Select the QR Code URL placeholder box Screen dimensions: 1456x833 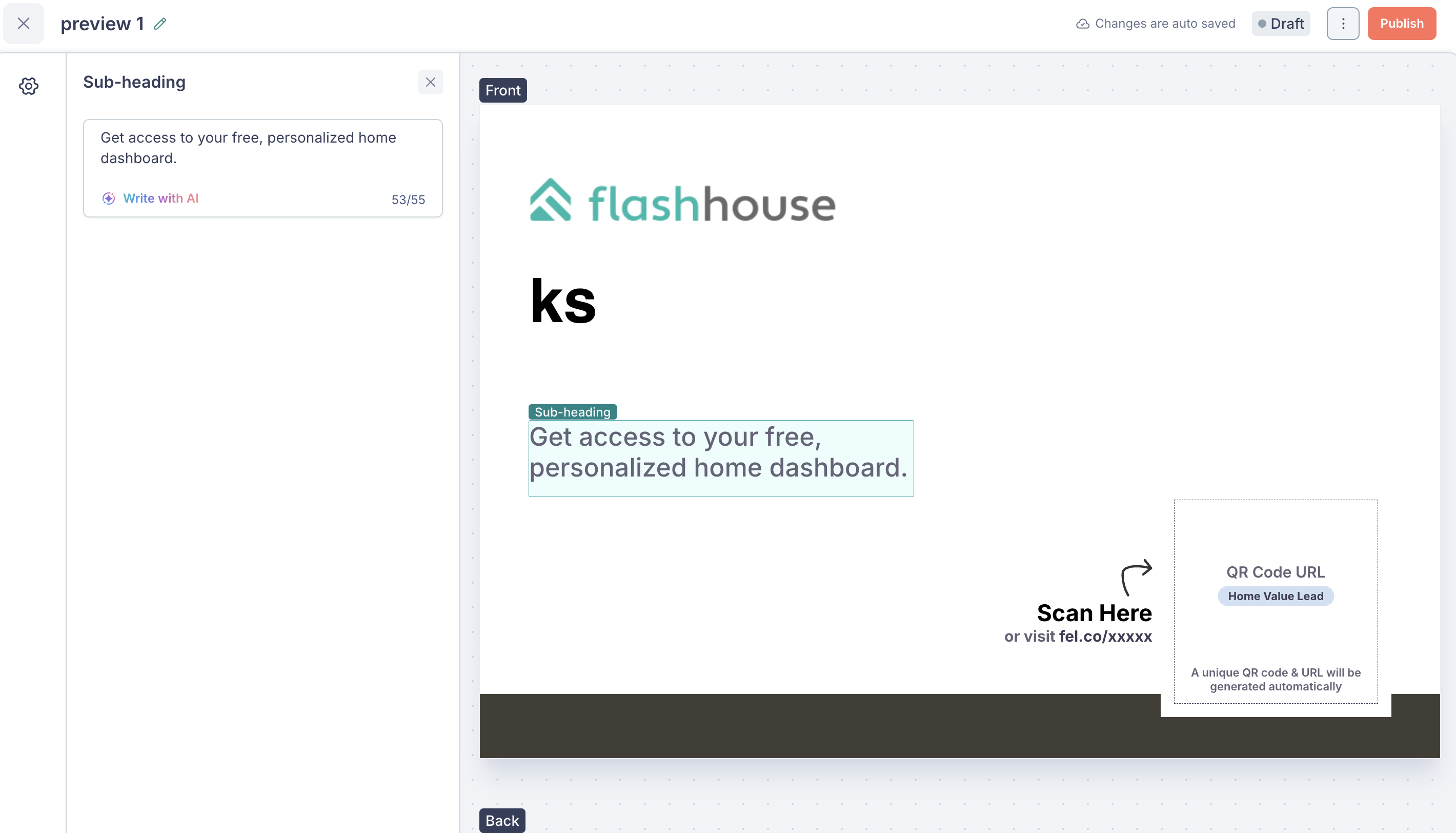(x=1276, y=602)
